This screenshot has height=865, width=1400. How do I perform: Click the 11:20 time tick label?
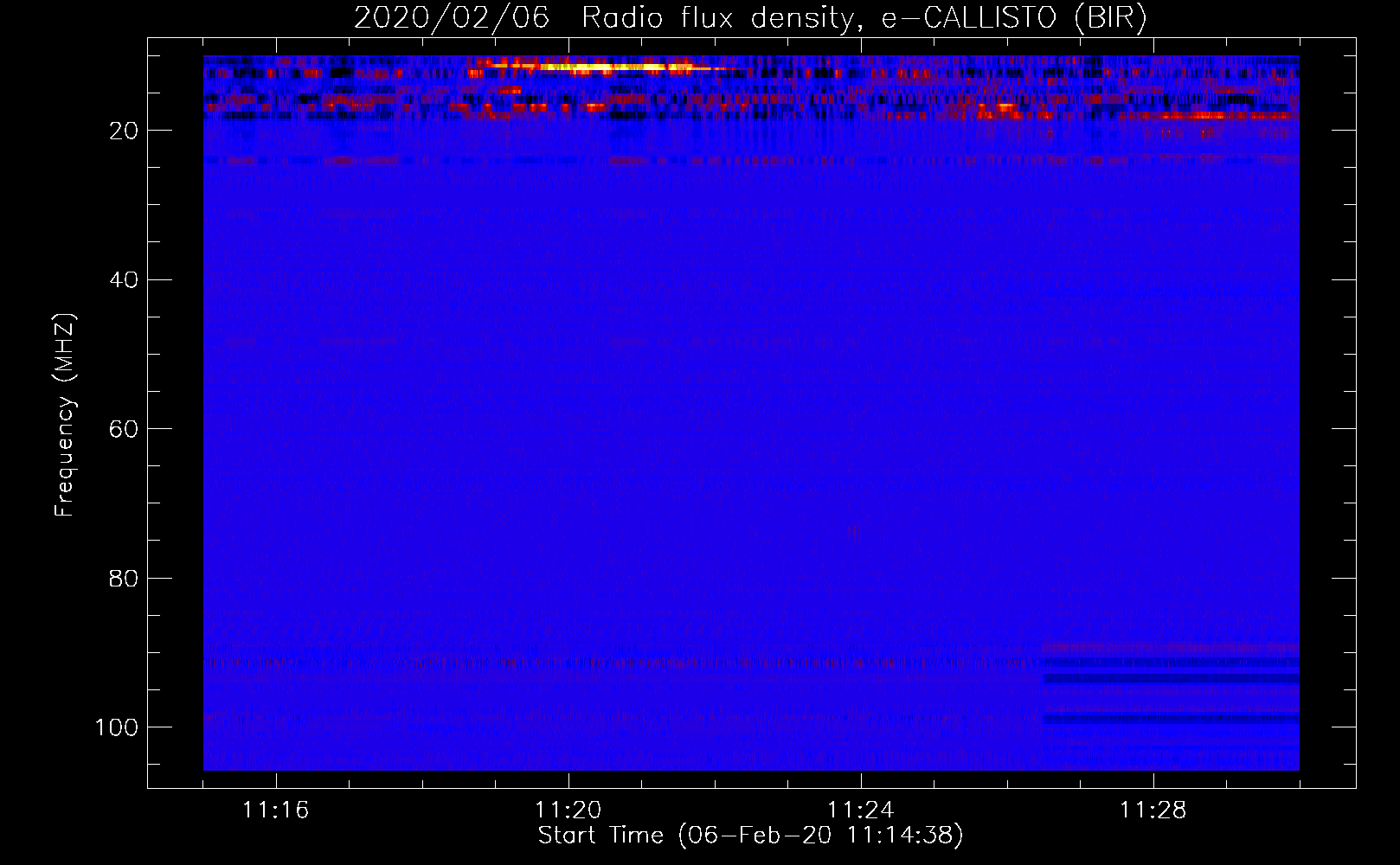[568, 811]
